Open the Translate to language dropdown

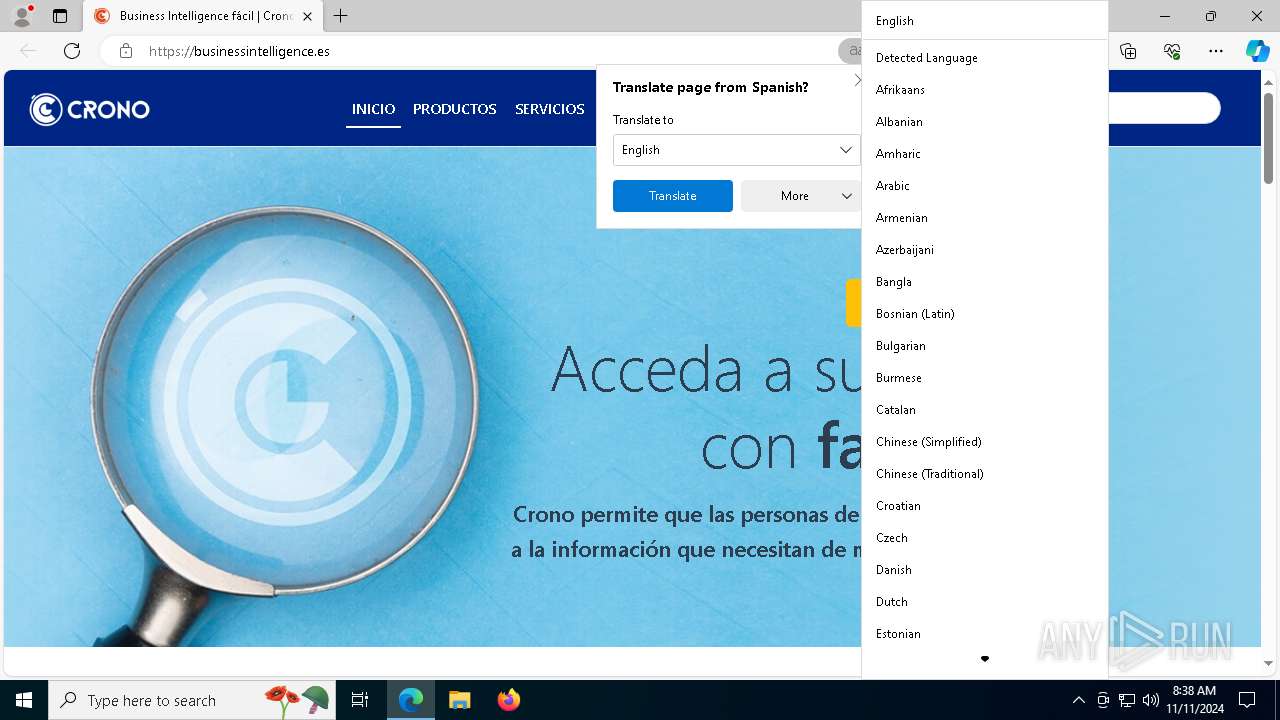[x=736, y=150]
